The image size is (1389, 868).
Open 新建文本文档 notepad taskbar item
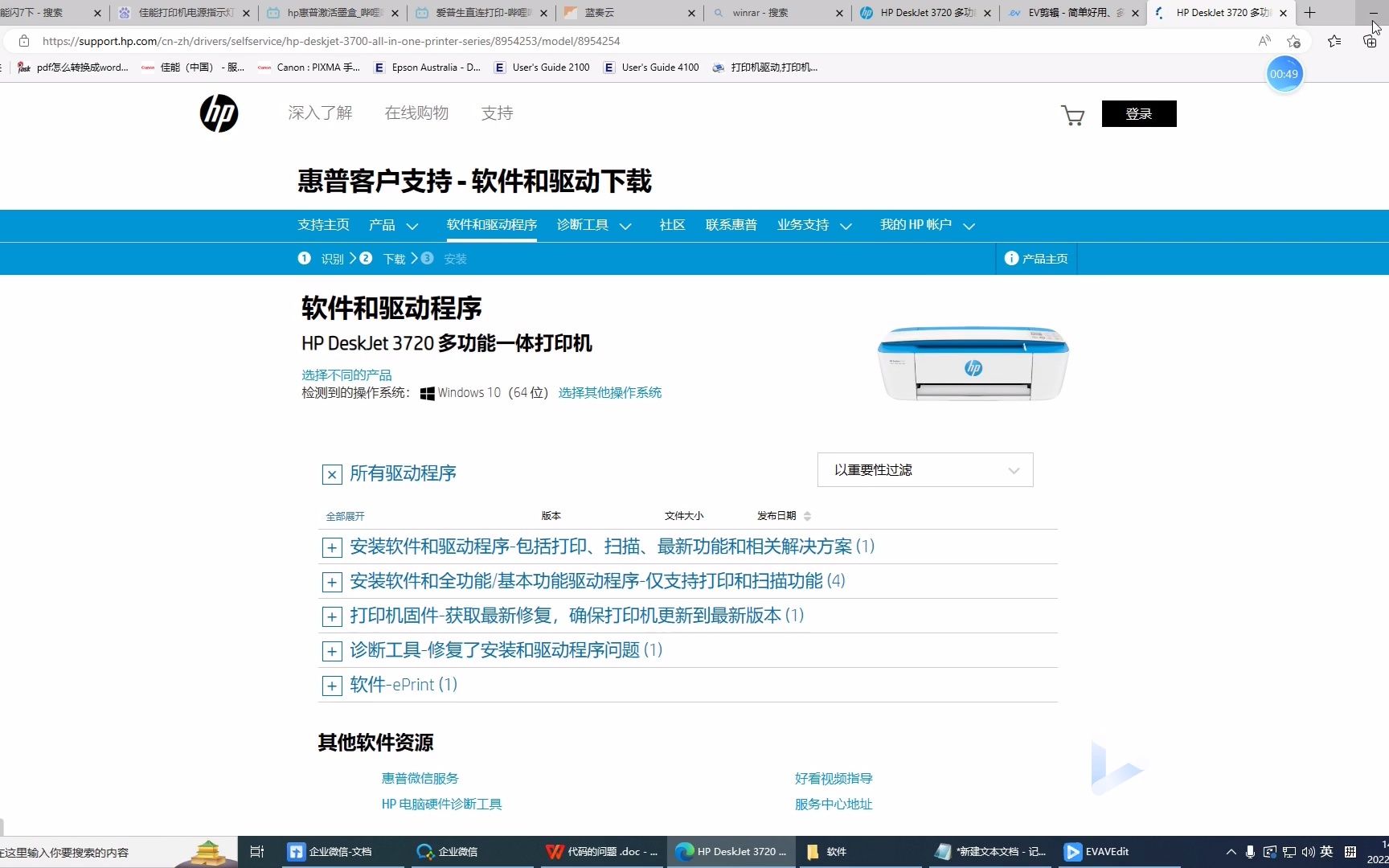click(990, 852)
